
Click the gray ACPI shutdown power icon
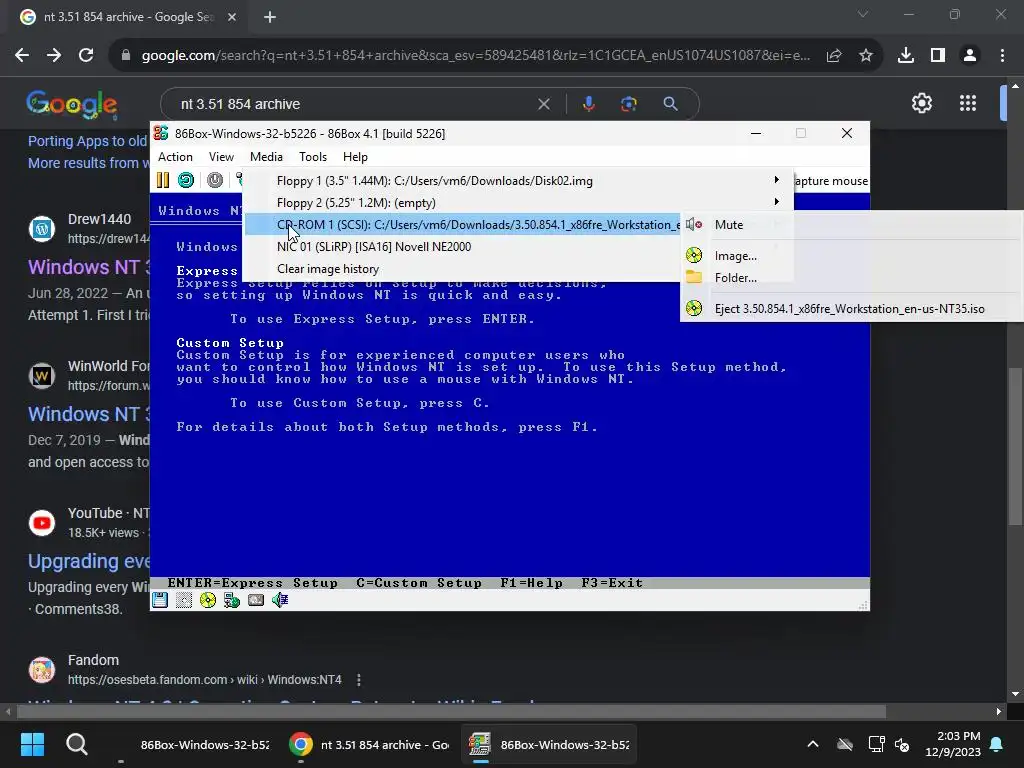coord(215,180)
